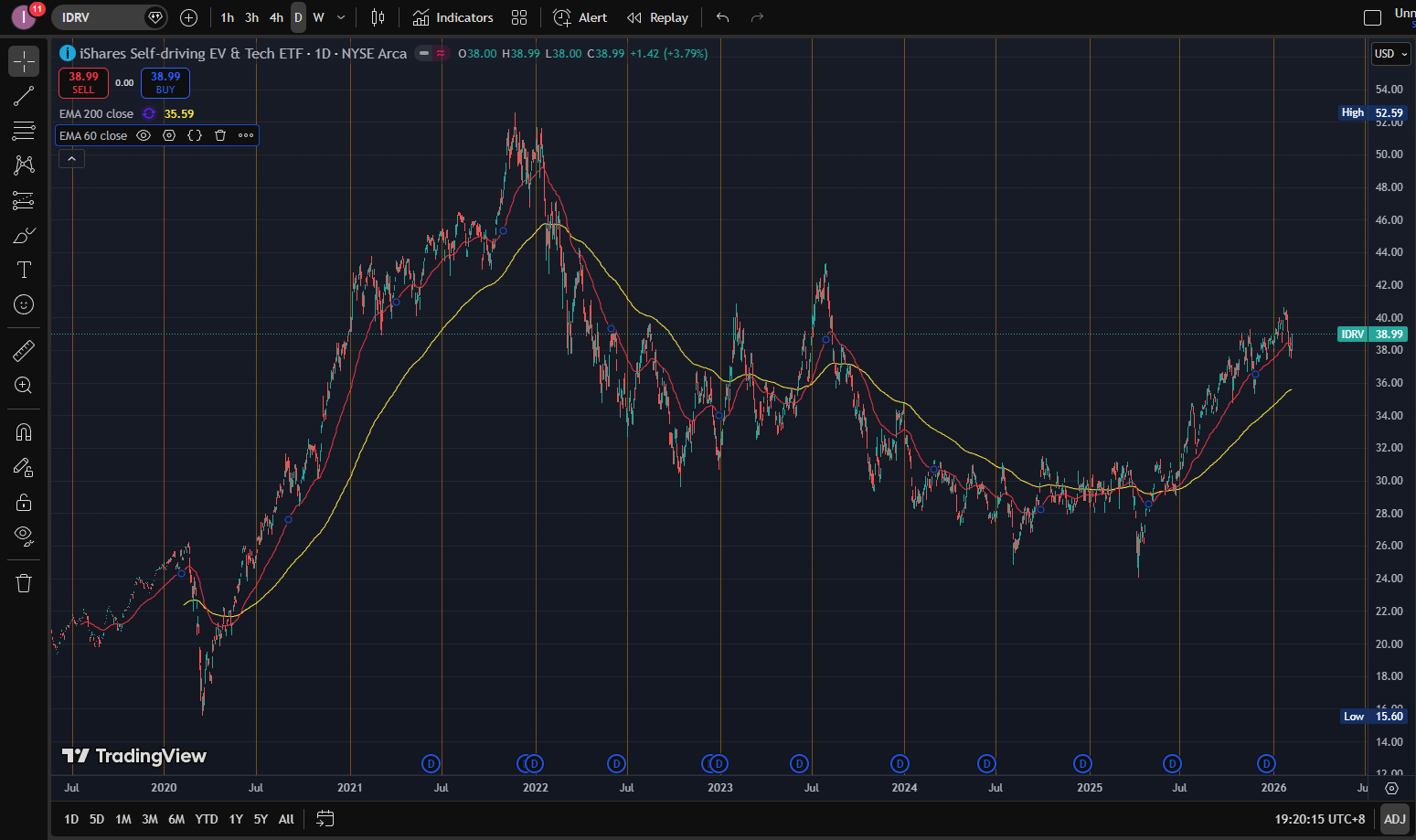This screenshot has width=1416, height=840.
Task: Select the brush drawing tool
Action: 24,235
